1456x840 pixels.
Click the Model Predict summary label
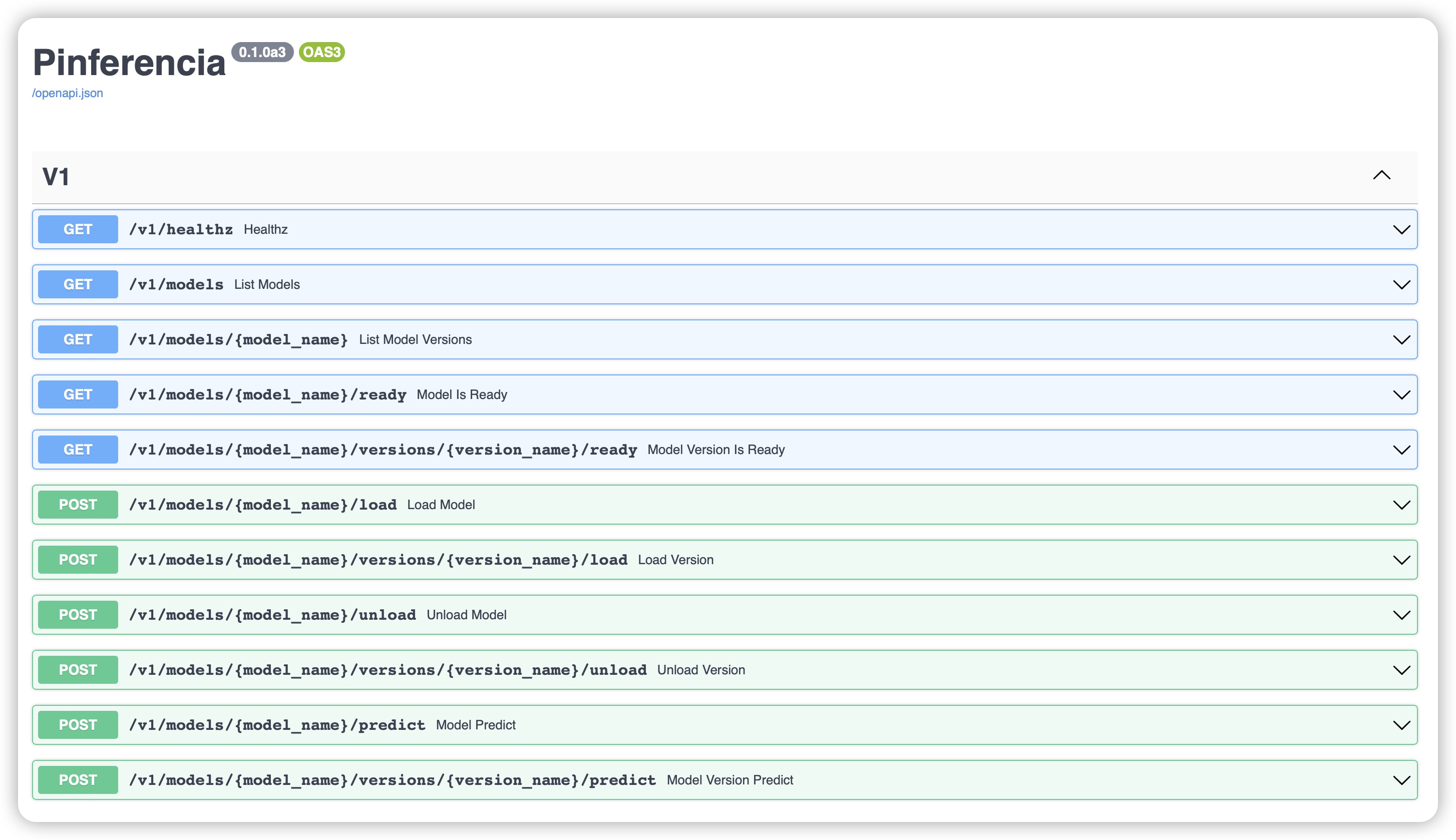click(476, 725)
